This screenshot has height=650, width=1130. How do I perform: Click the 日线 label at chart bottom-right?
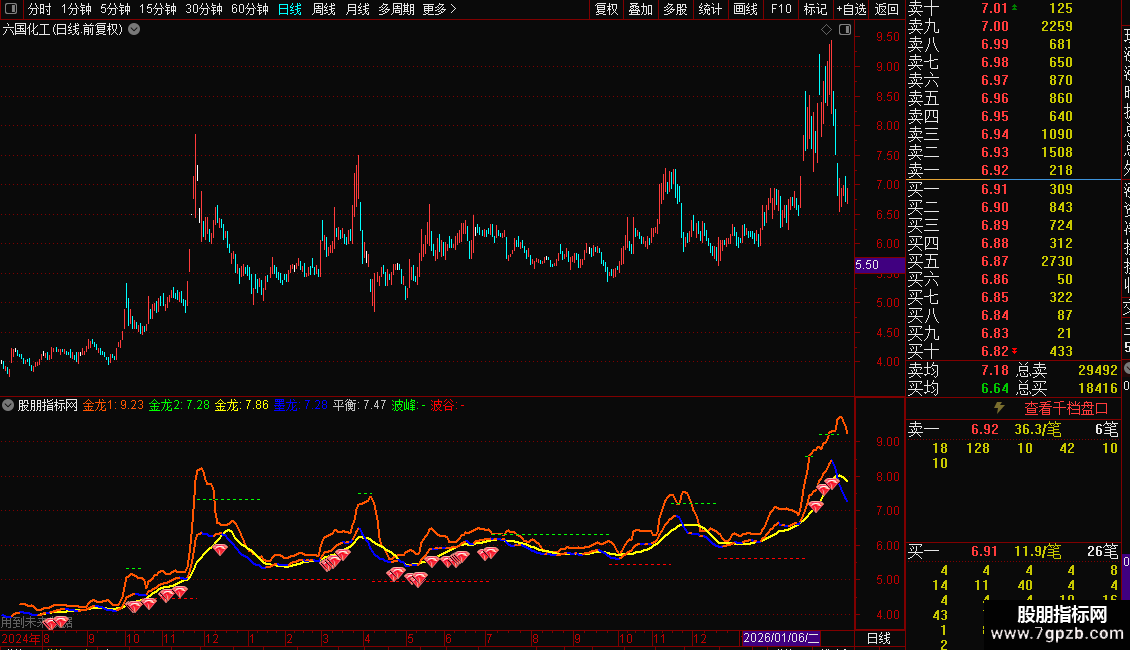coord(878,638)
